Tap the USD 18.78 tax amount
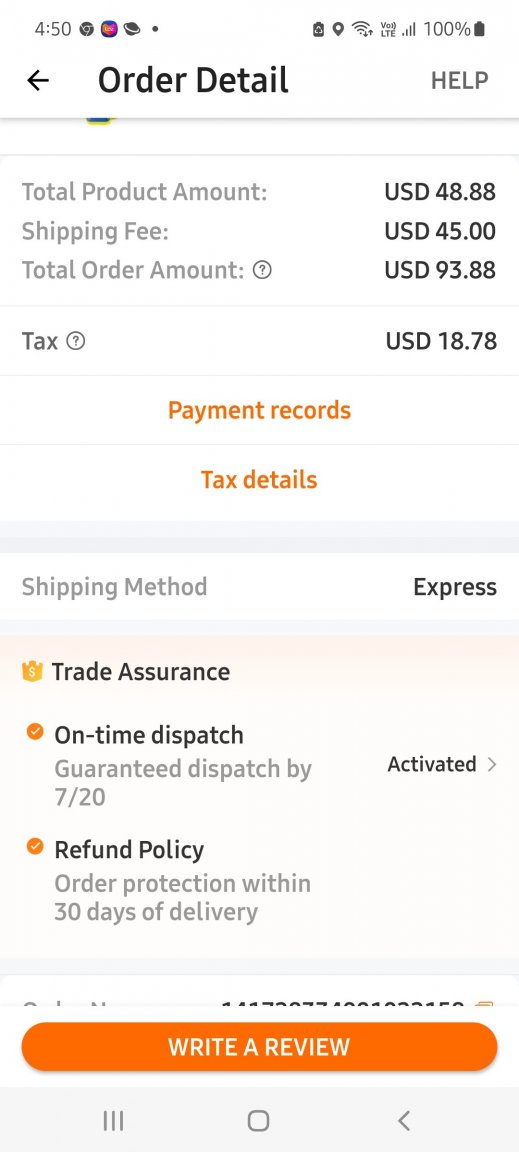519x1152 pixels. (441, 341)
